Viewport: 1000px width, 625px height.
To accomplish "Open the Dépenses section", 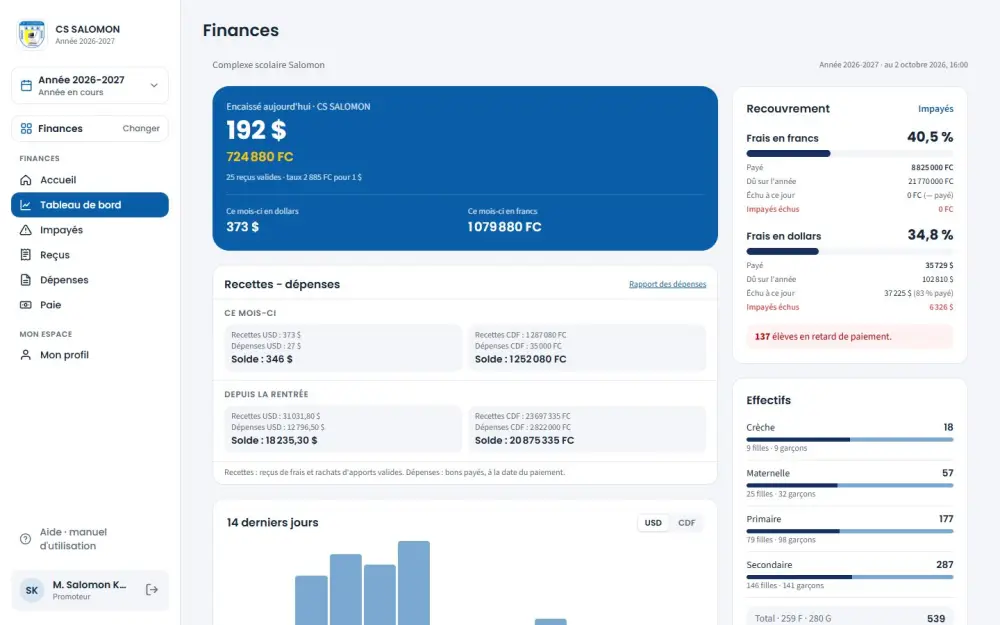I will 90,280.
